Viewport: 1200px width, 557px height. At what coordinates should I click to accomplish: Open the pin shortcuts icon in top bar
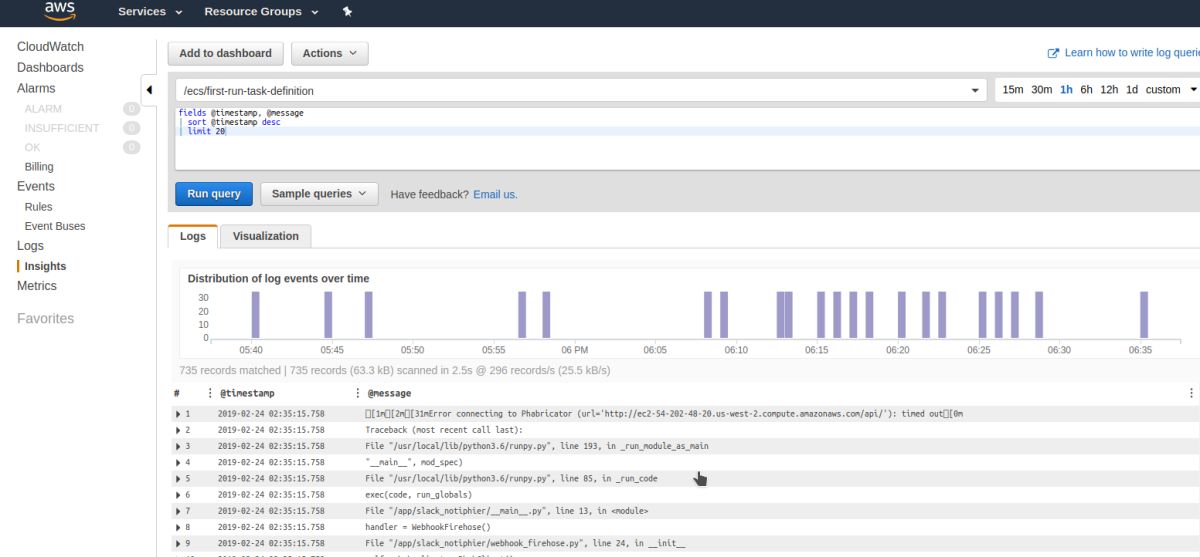coord(347,12)
